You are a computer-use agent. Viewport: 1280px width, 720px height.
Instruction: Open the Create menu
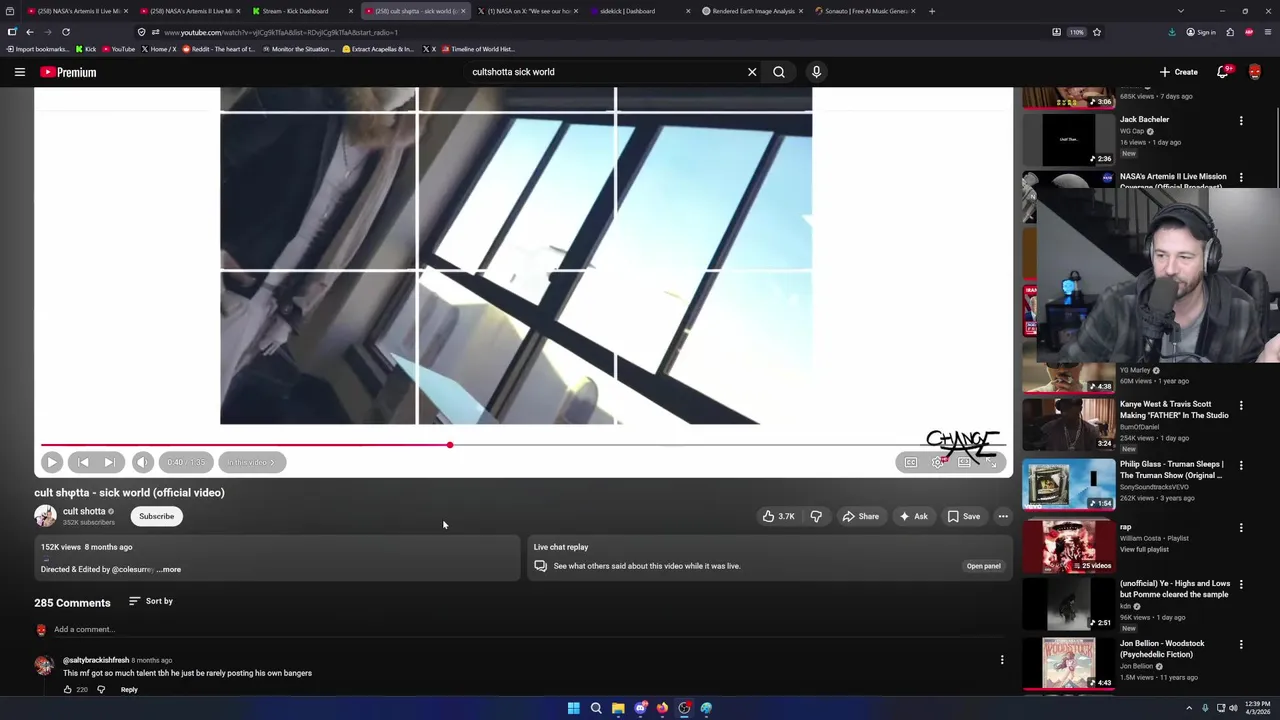(x=1179, y=72)
